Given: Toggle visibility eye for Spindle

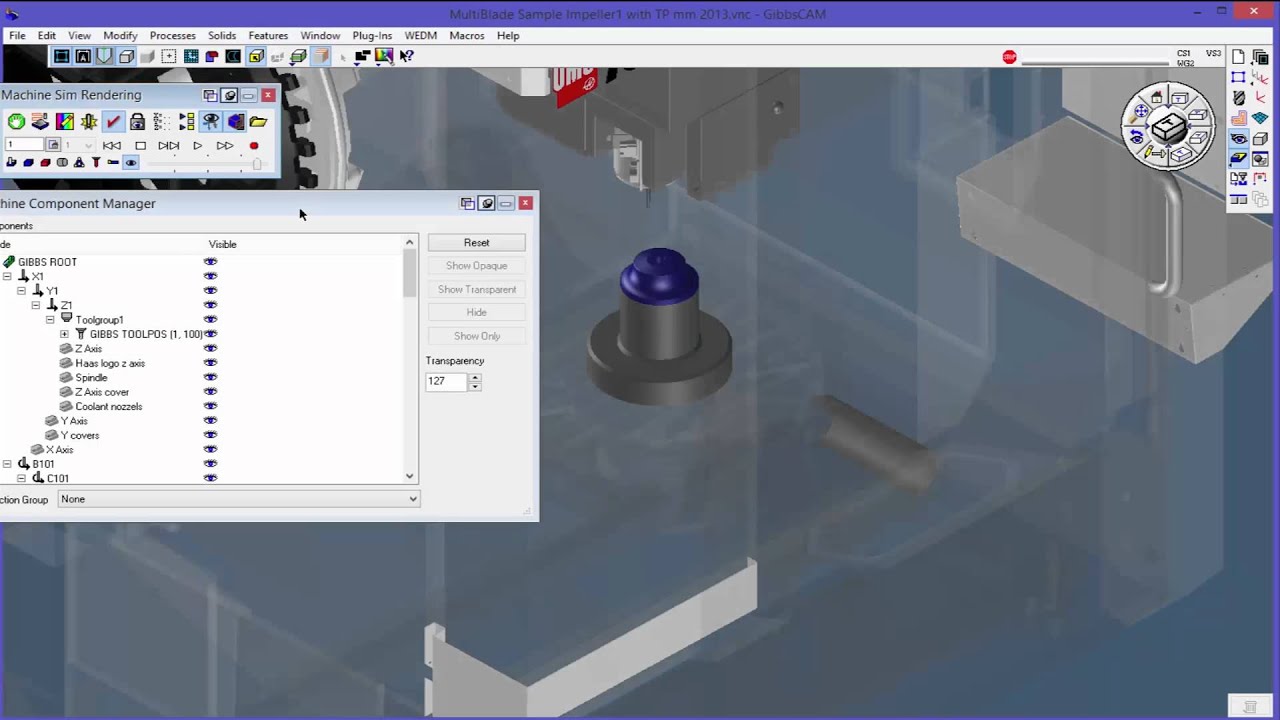Looking at the screenshot, I should coord(210,378).
